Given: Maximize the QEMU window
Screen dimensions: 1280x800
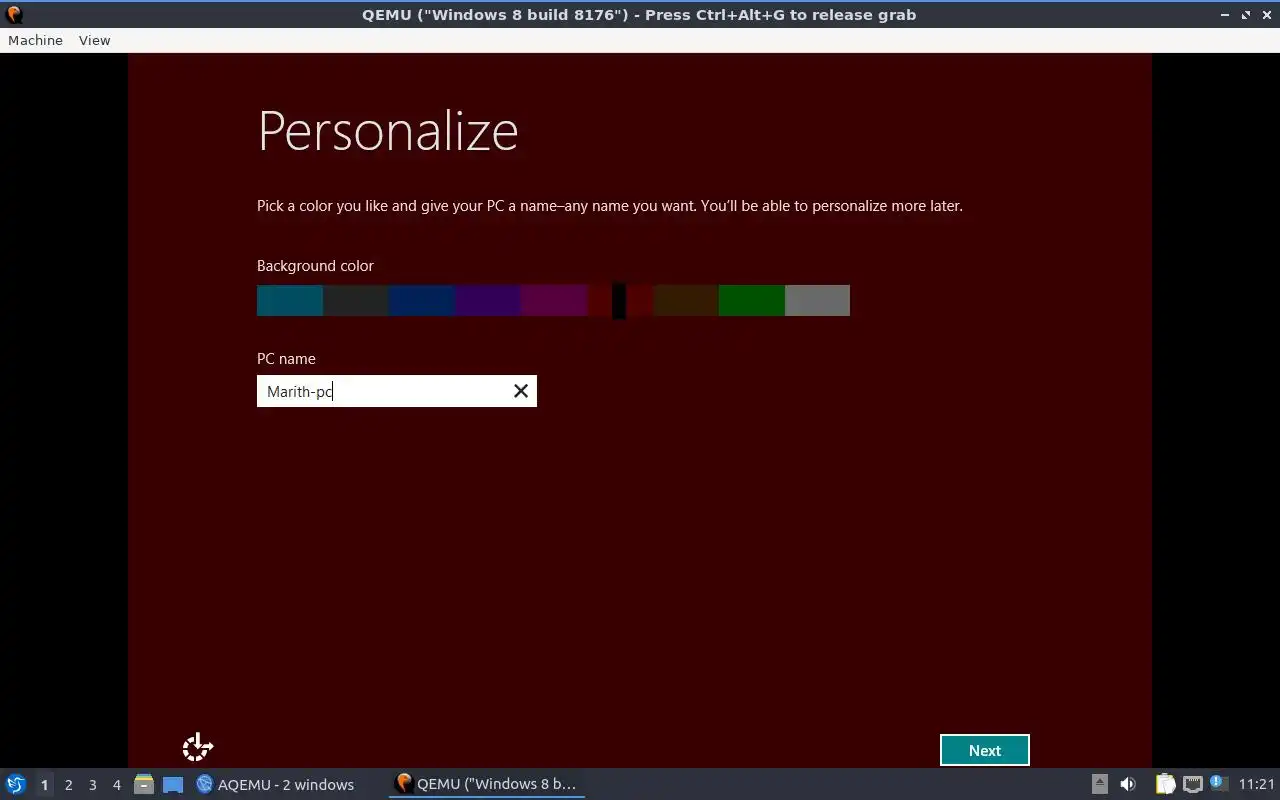Looking at the screenshot, I should [1246, 14].
